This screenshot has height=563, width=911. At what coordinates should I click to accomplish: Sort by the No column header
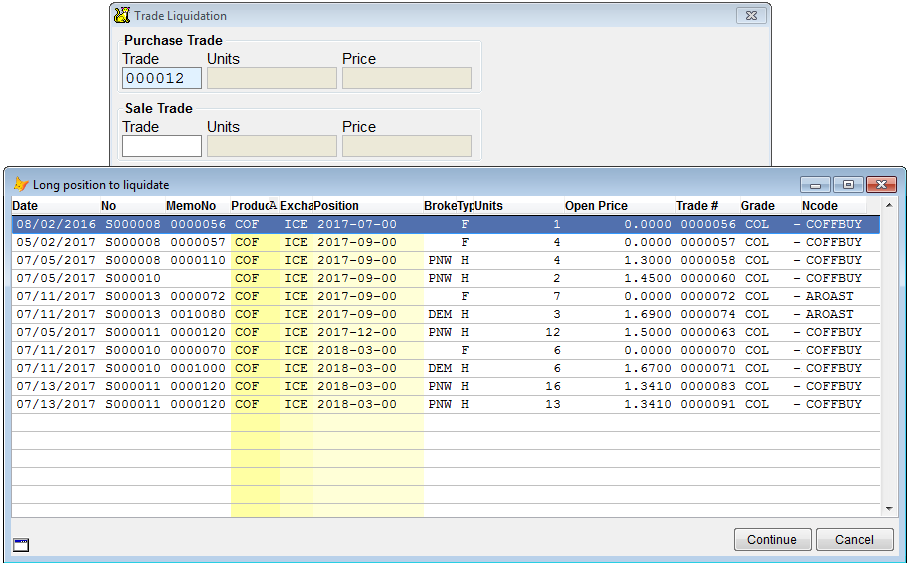[x=132, y=206]
